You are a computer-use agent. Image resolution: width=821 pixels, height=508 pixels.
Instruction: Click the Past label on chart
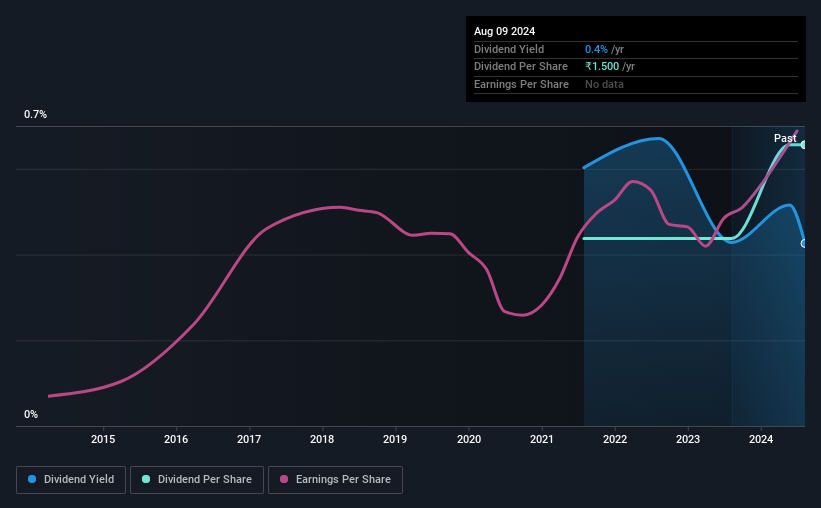pyautogui.click(x=785, y=138)
